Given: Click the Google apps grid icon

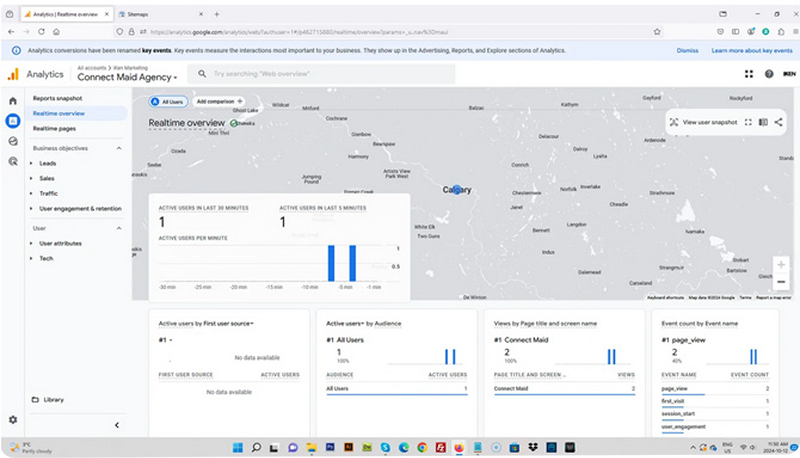Looking at the screenshot, I should pos(749,74).
